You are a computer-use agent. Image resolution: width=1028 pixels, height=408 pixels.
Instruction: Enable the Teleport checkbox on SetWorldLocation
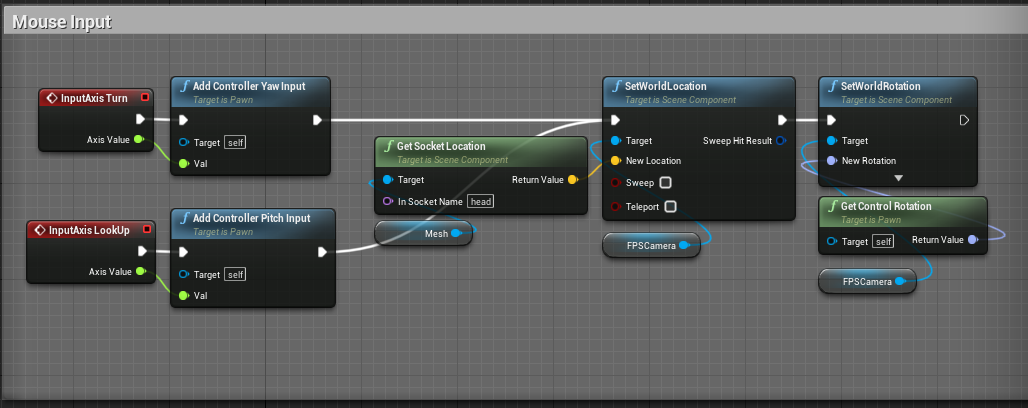pyautogui.click(x=670, y=207)
